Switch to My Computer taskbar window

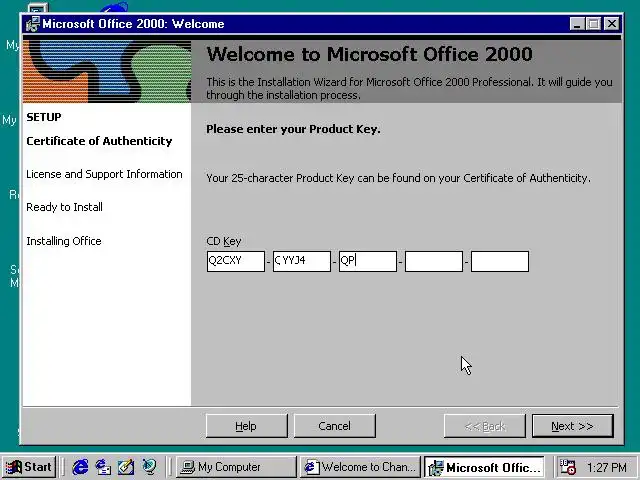tap(236, 467)
